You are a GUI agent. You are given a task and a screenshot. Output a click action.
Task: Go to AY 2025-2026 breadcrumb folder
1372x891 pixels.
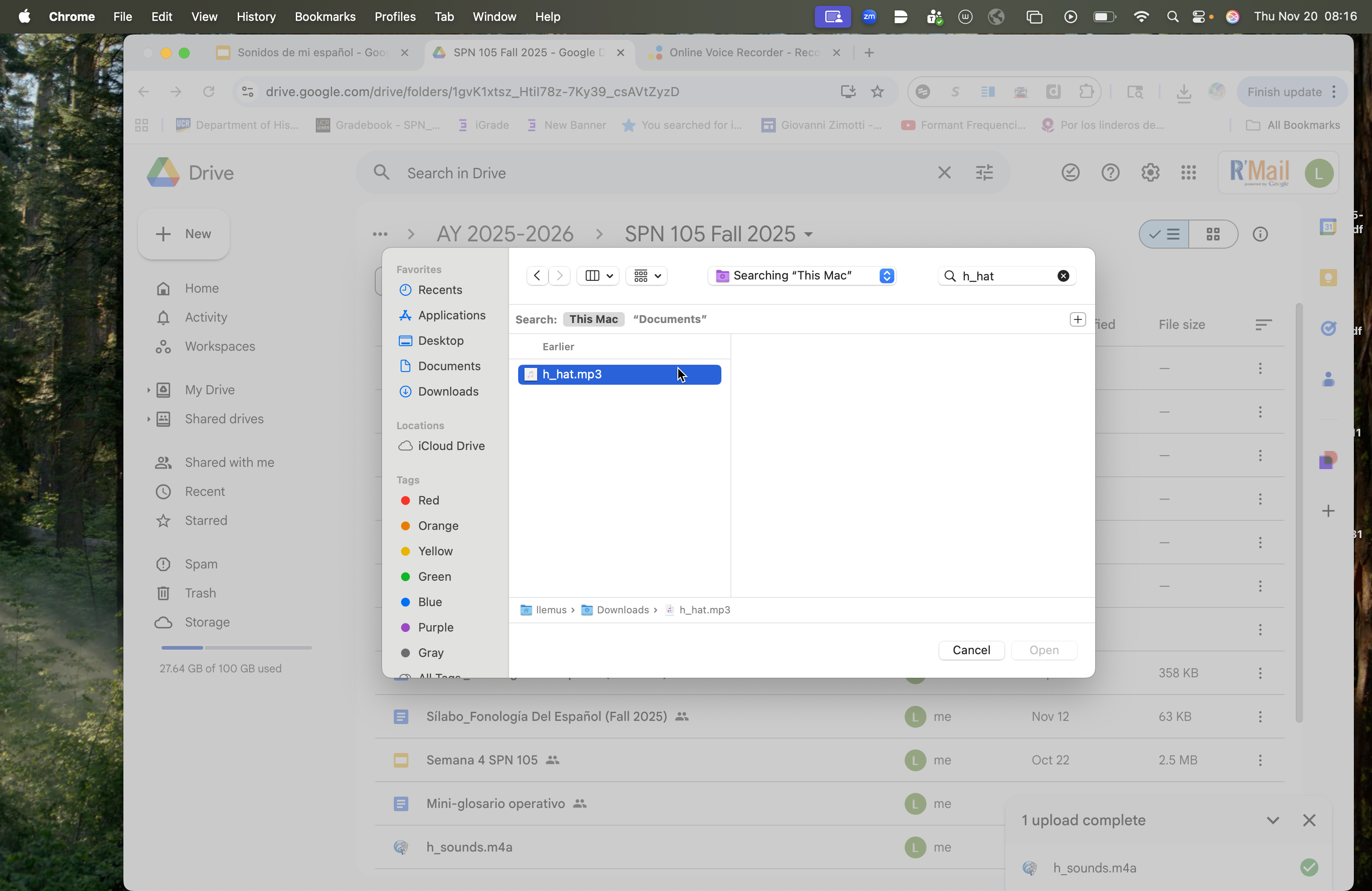[505, 234]
